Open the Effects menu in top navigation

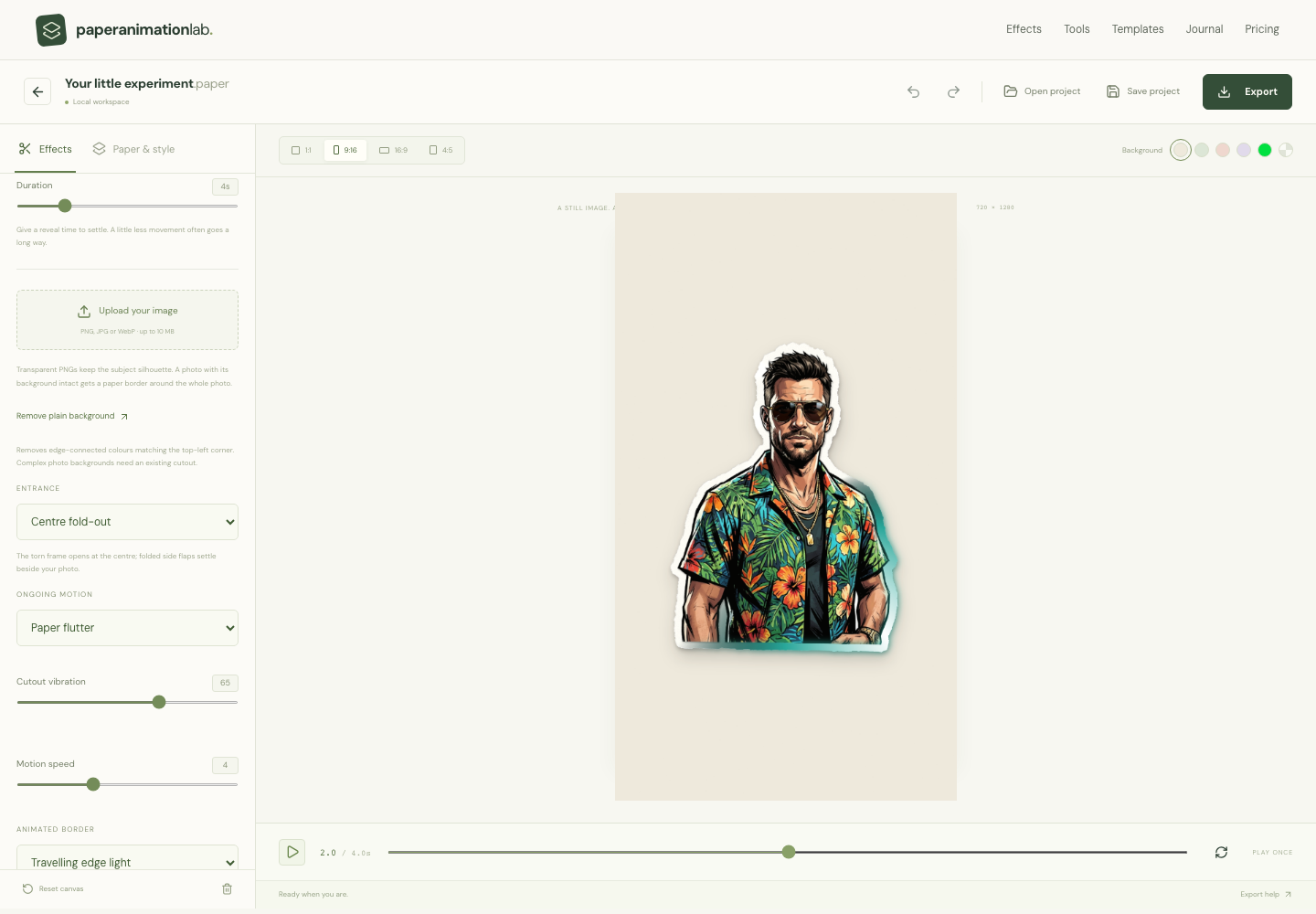[x=1024, y=29]
